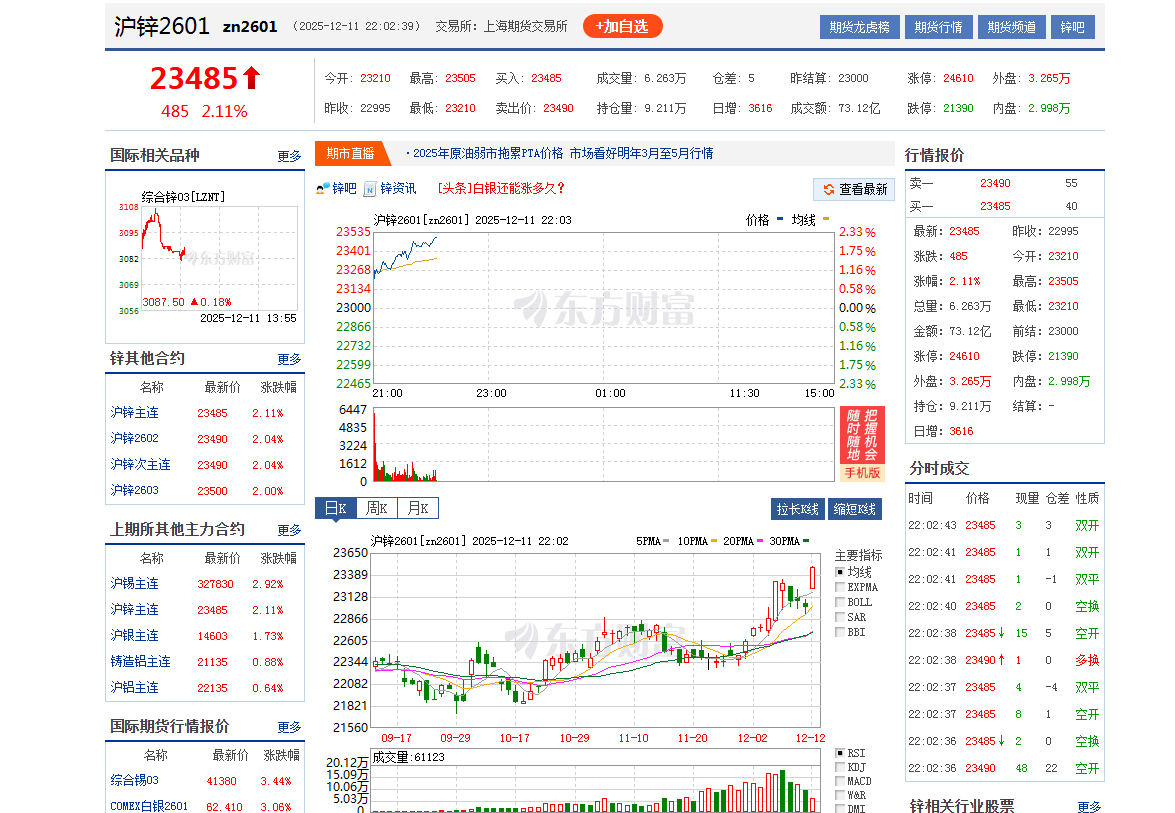This screenshot has width=1175, height=813.
Task: Click 涨停 value 24610 in header
Action: (x=958, y=79)
